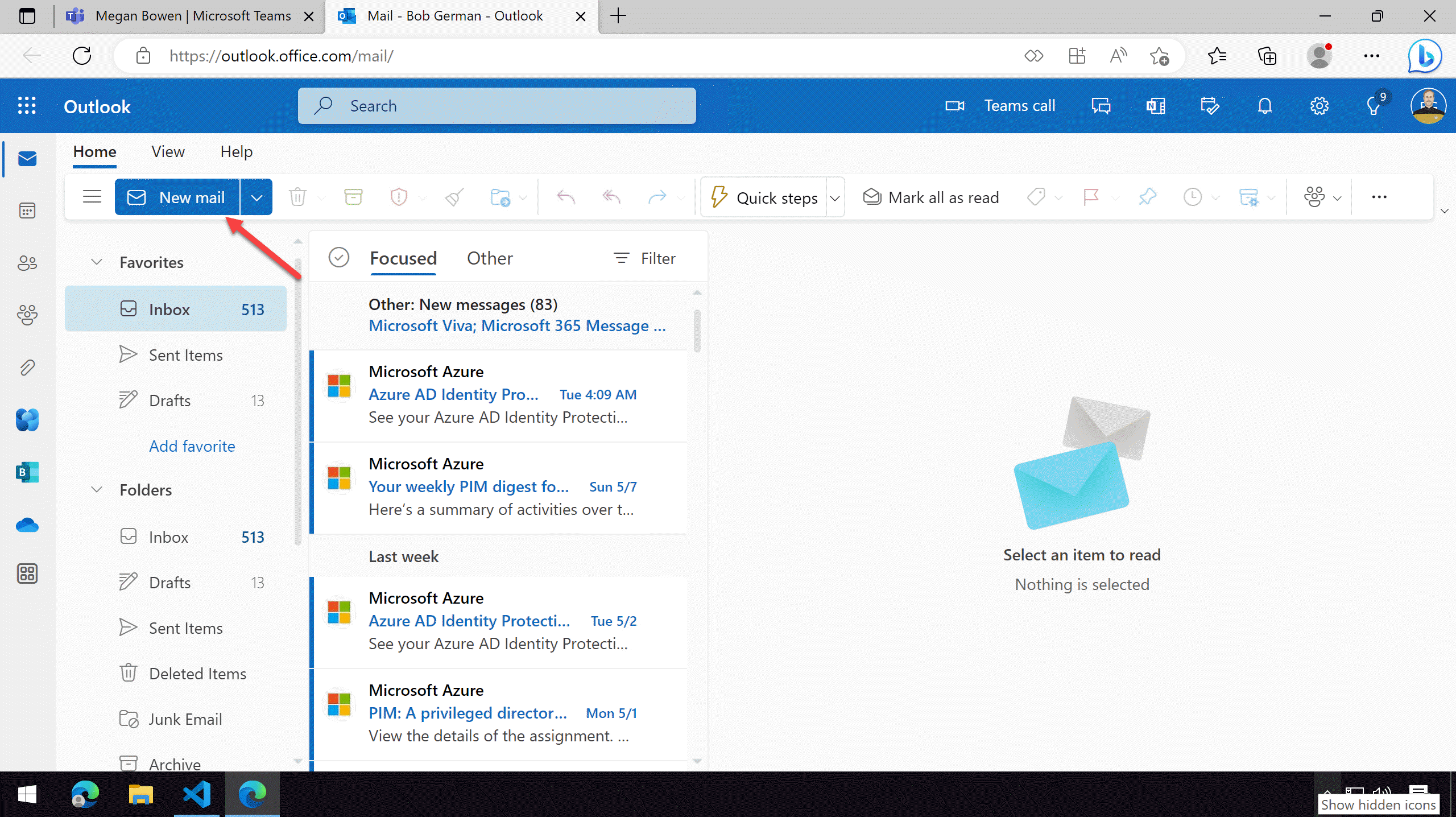Click Mark all as read

(930, 197)
